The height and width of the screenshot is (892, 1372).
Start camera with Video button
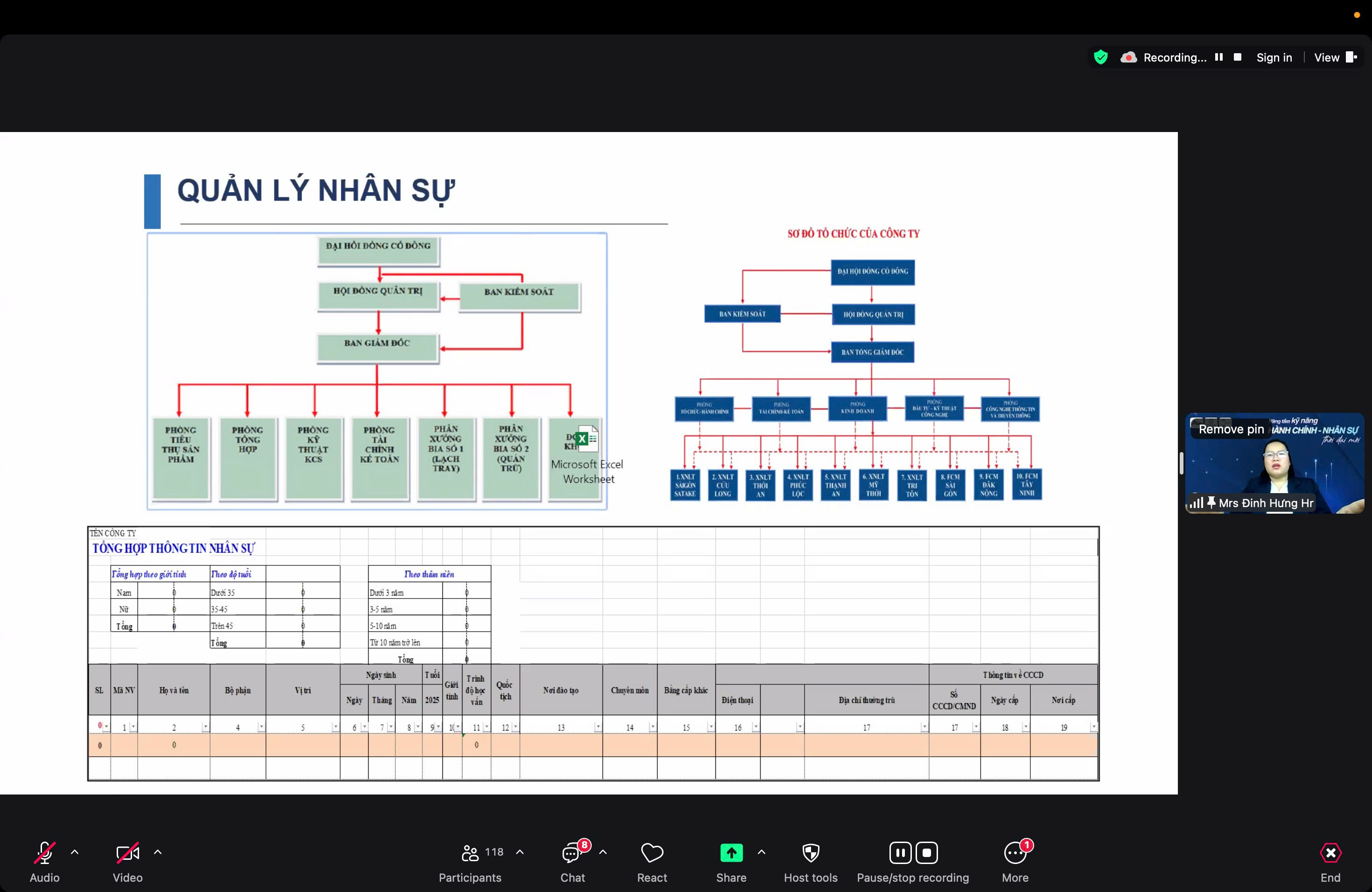127,853
